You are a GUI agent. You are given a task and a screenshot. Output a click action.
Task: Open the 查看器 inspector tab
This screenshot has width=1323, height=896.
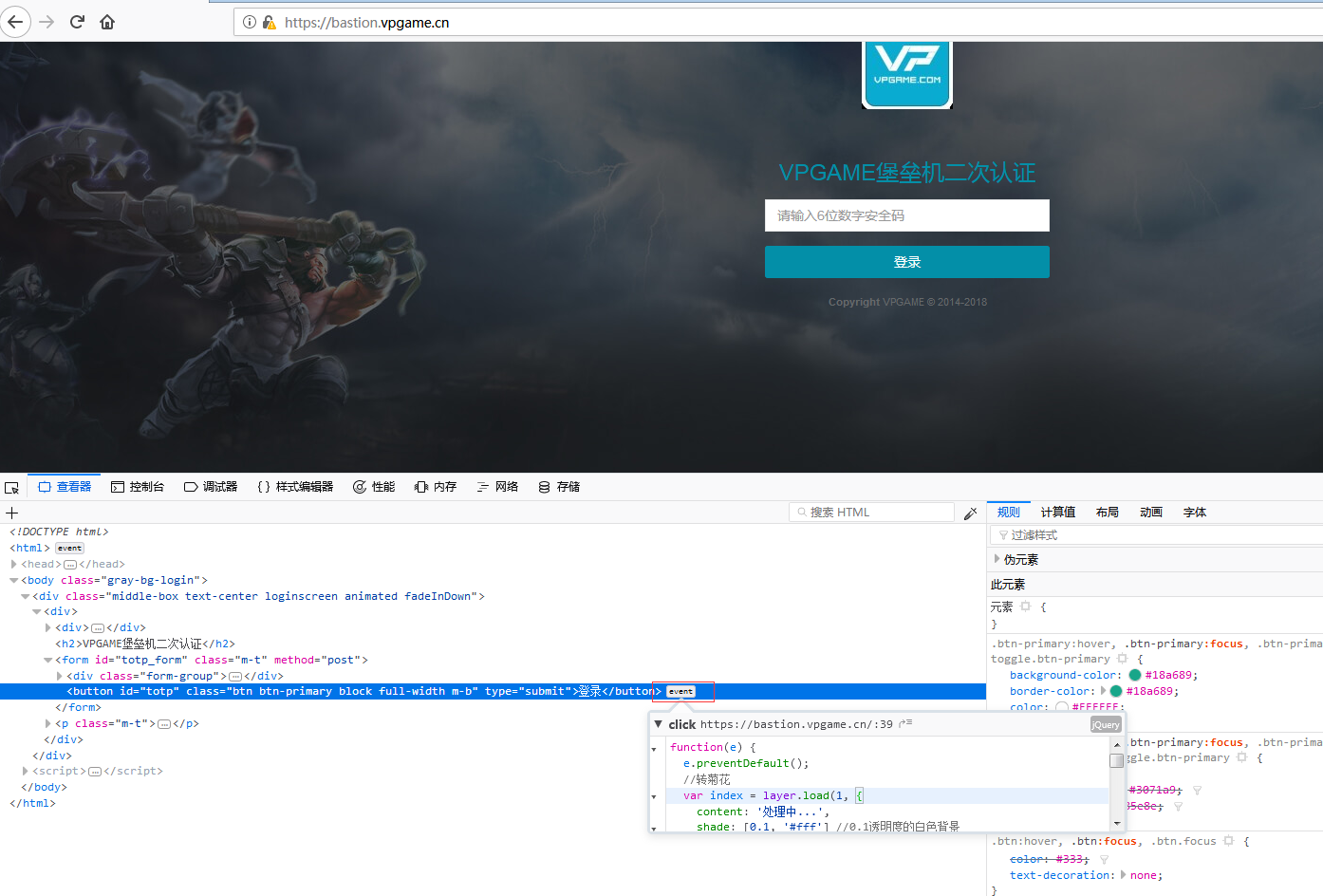(x=65, y=487)
